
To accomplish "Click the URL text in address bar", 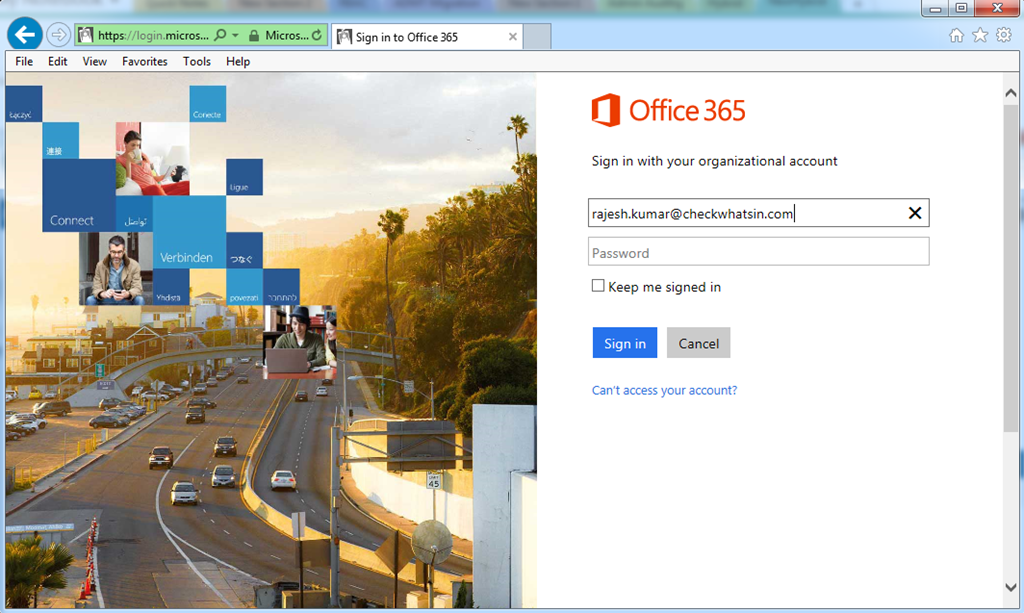I will coord(153,35).
